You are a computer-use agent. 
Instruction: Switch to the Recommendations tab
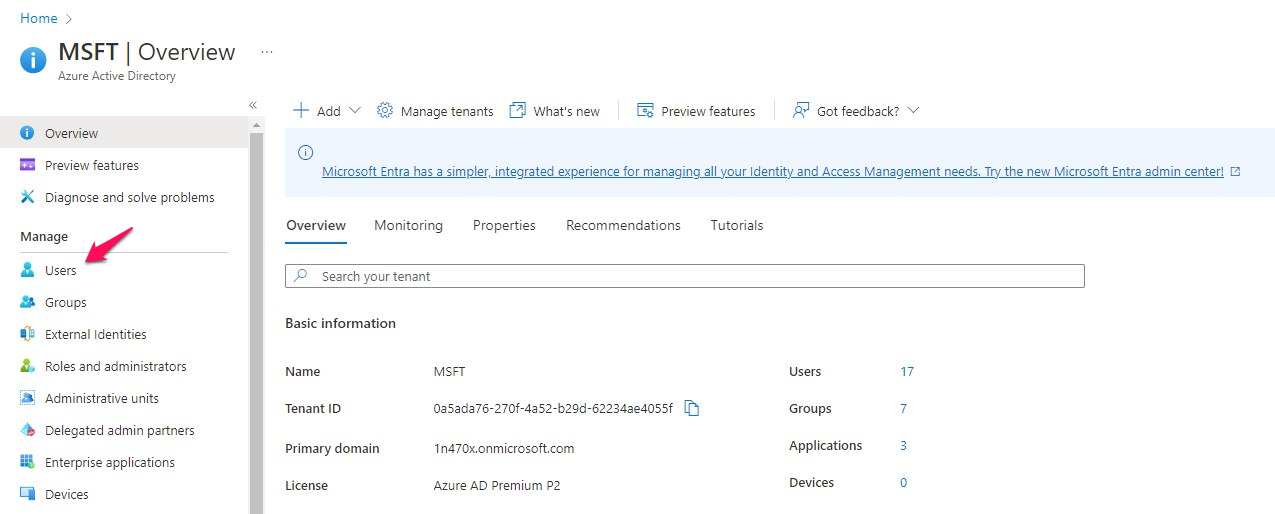tap(623, 225)
